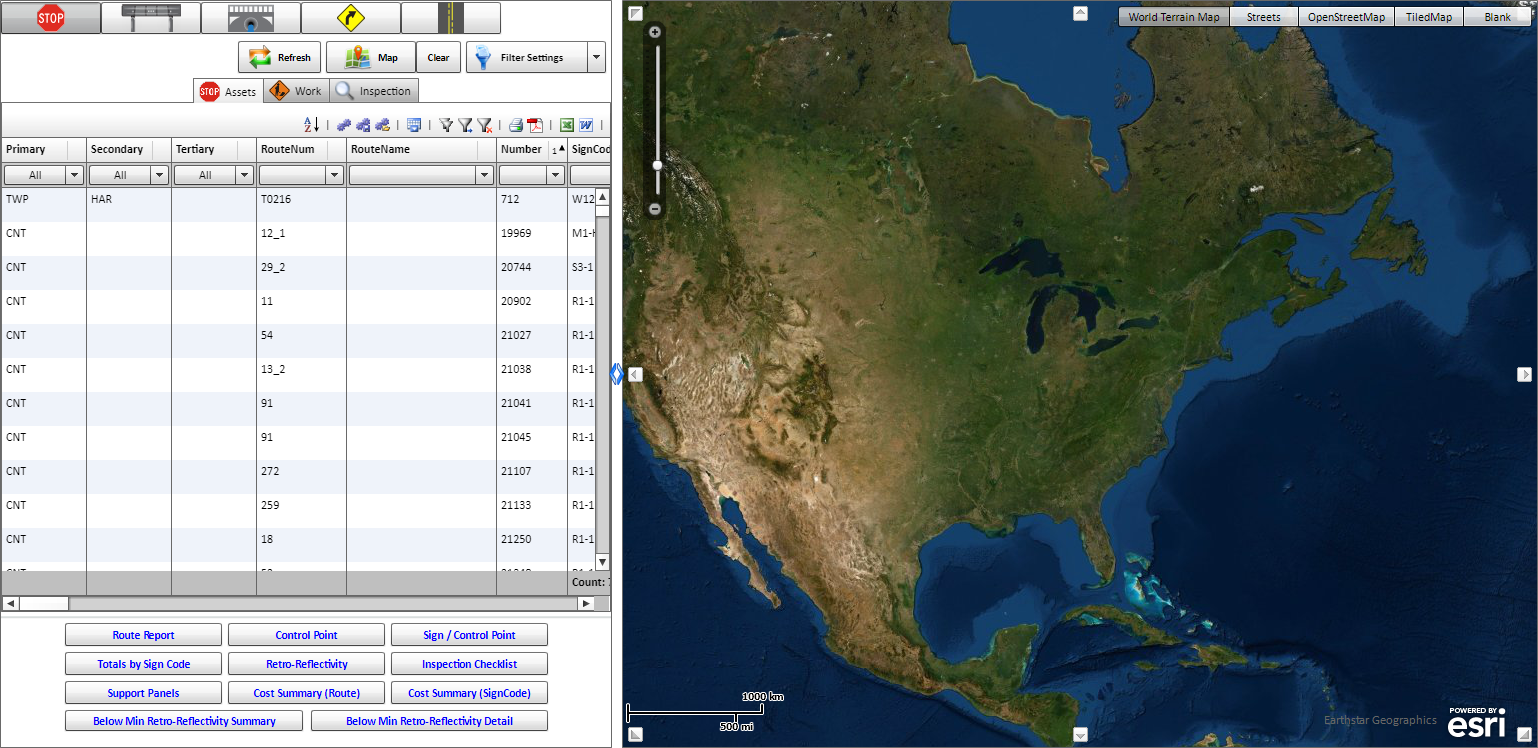Image resolution: width=1538 pixels, height=748 pixels.
Task: Select TiledMap basemap
Action: coord(1428,17)
